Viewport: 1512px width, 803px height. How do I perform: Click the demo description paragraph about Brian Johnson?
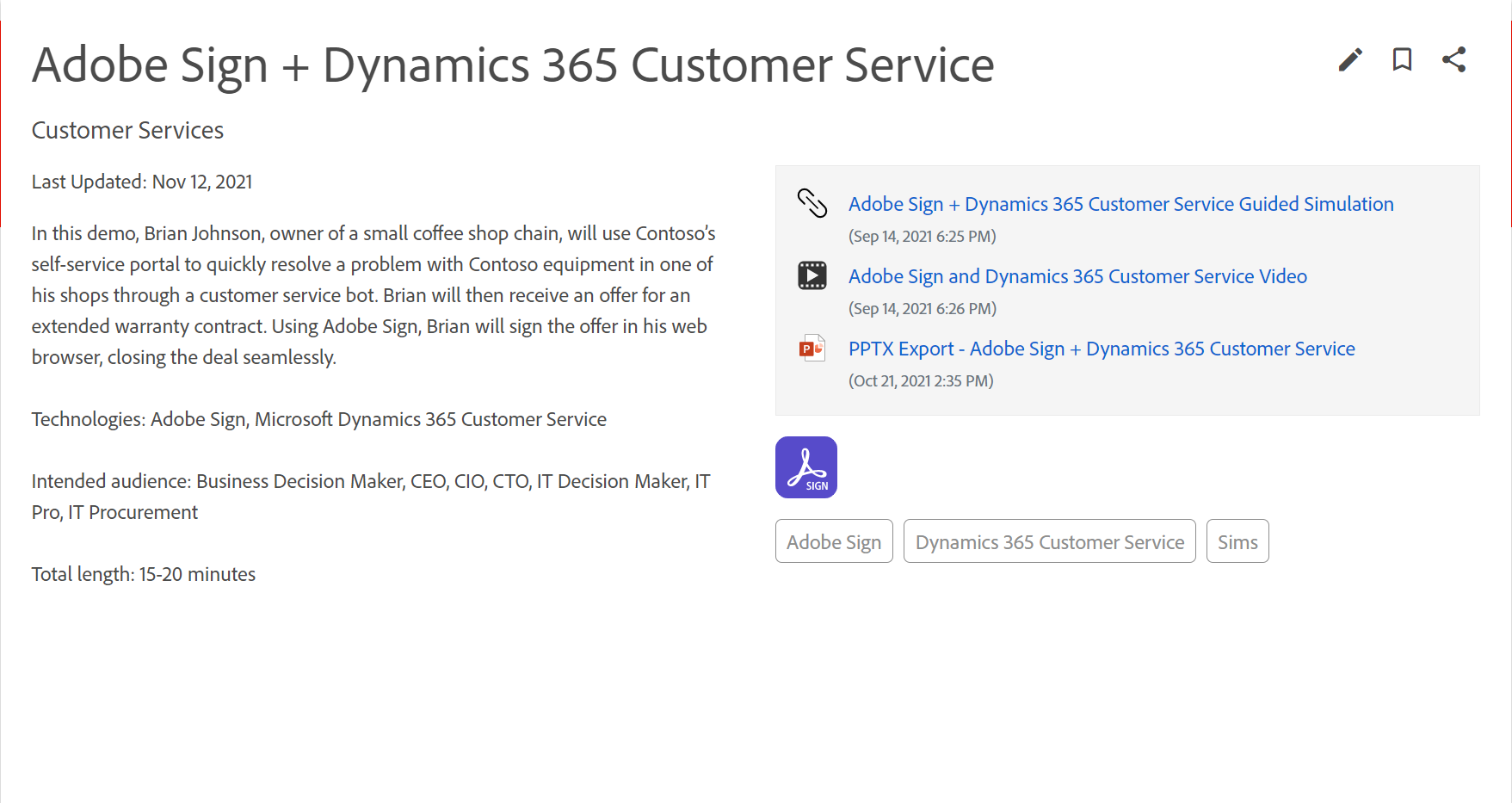pos(373,295)
